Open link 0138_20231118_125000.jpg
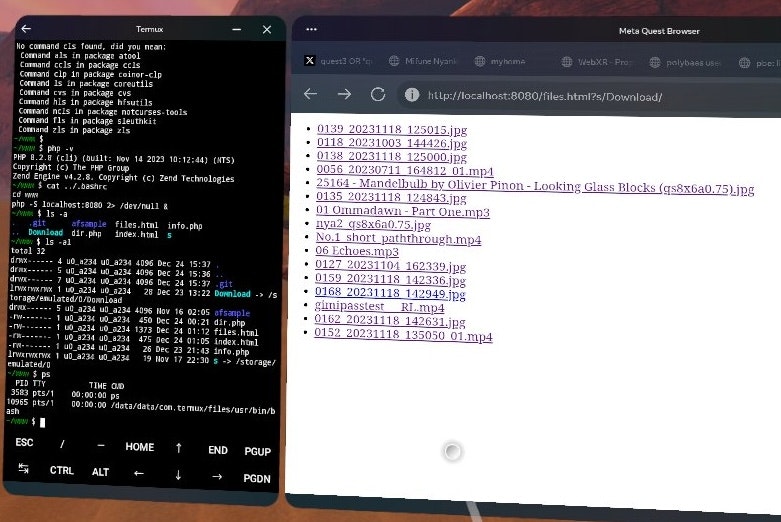This screenshot has width=781, height=522. tap(391, 157)
